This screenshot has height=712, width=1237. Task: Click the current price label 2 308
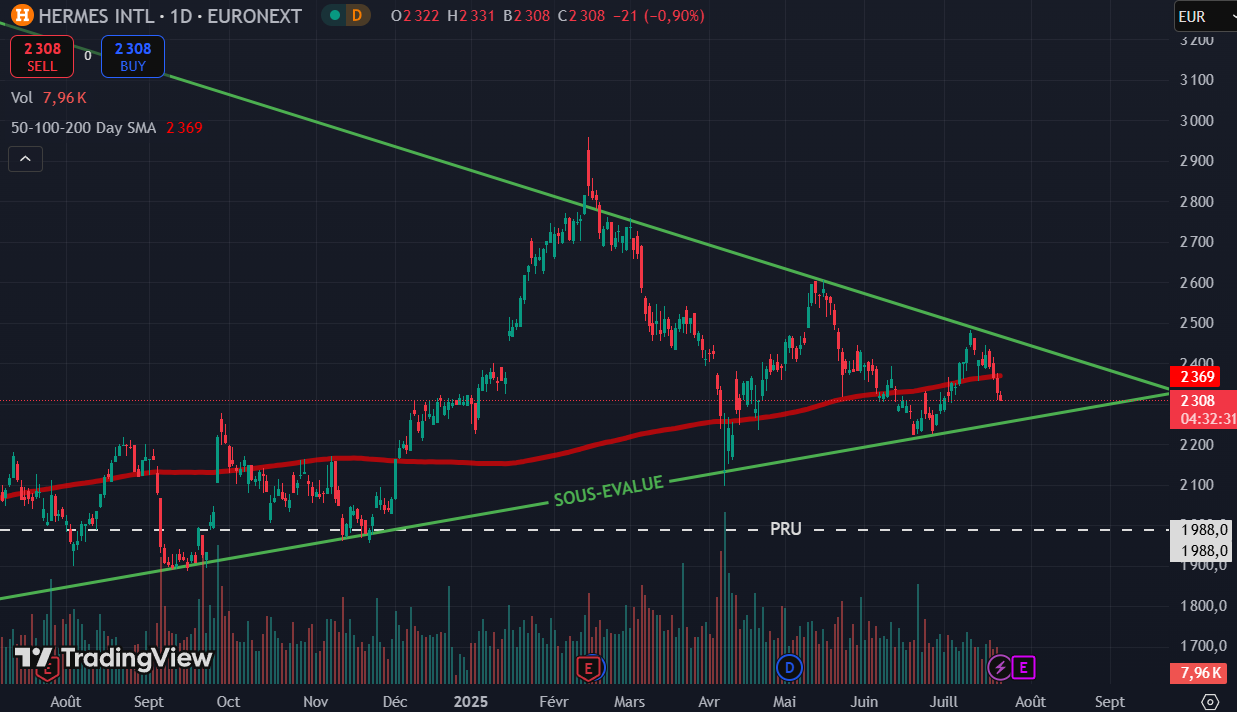click(x=1196, y=401)
